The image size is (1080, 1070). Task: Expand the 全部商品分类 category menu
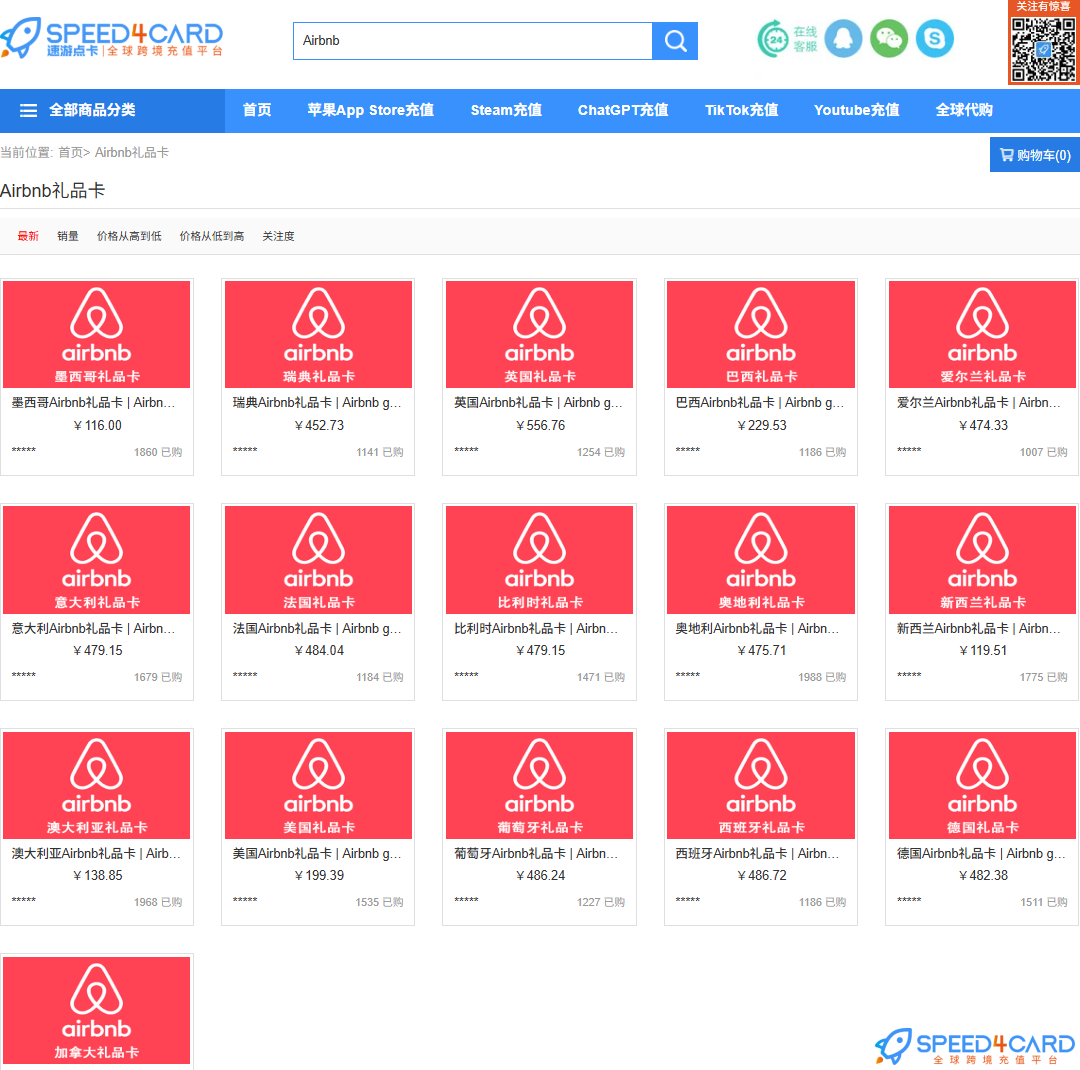(x=112, y=110)
